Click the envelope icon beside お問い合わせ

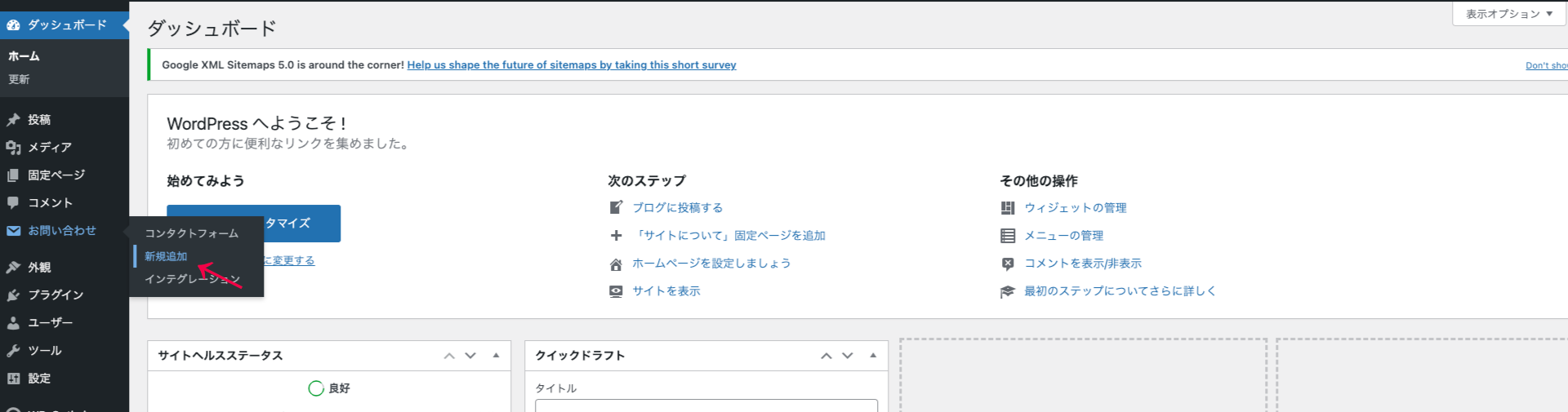tap(13, 231)
